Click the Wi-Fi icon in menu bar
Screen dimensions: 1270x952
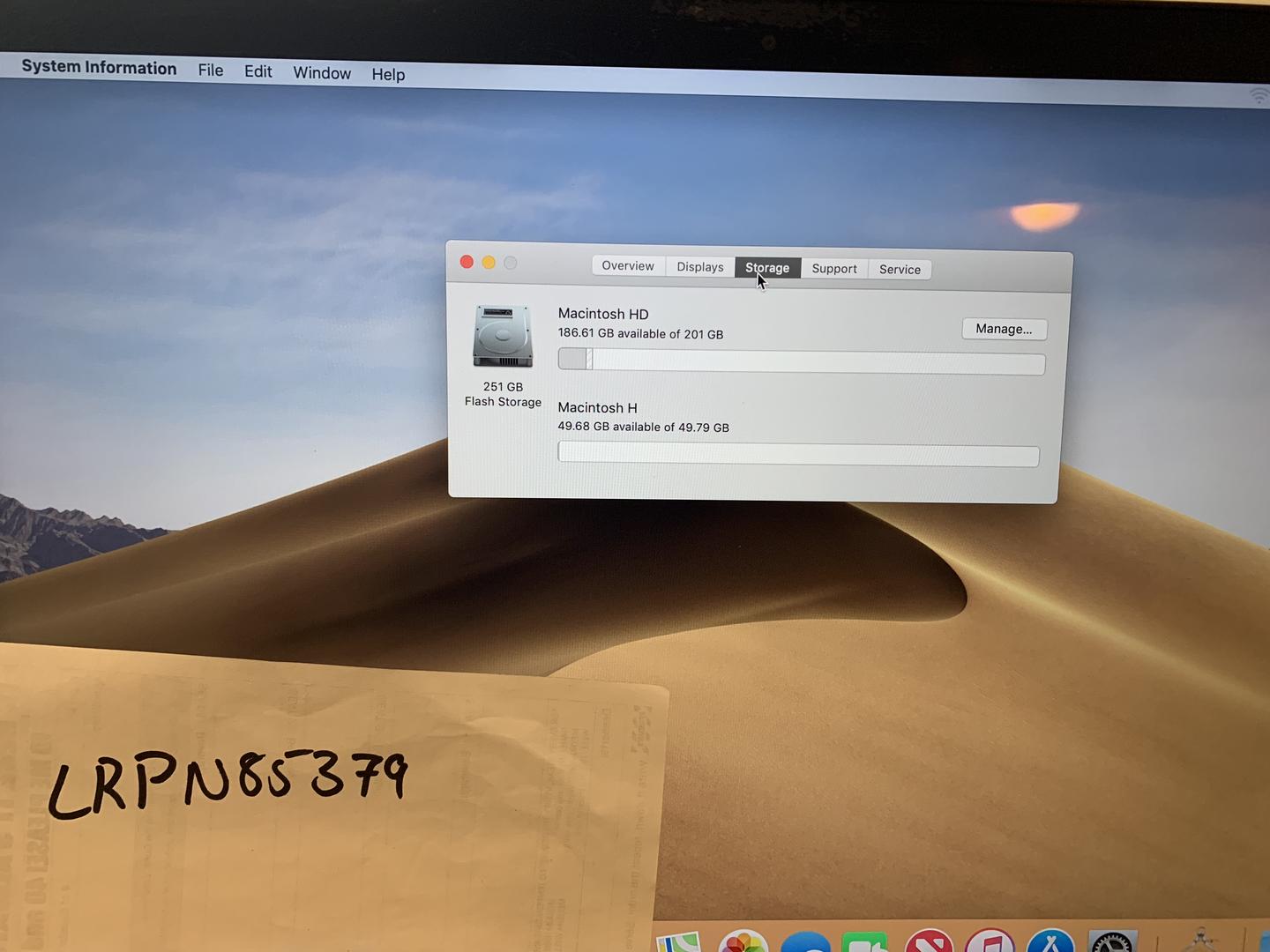1259,95
